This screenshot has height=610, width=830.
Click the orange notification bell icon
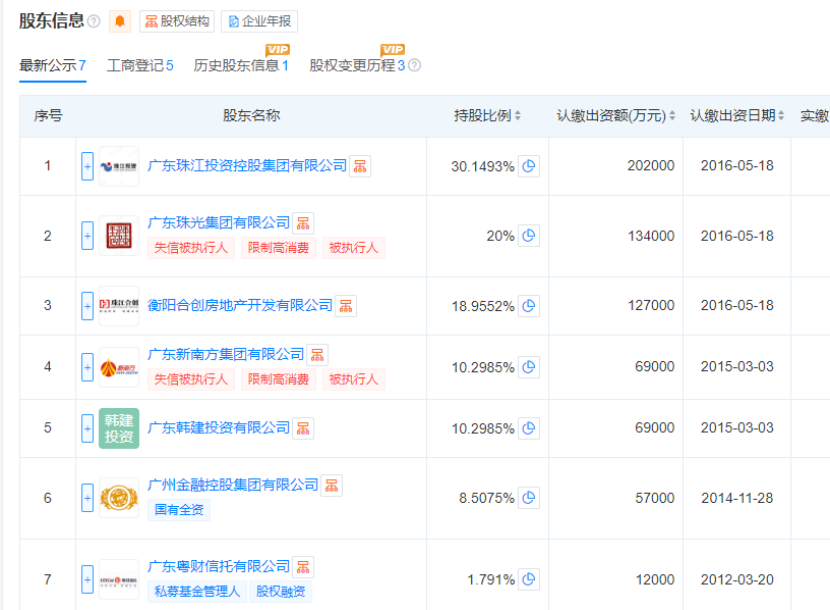coord(120,21)
